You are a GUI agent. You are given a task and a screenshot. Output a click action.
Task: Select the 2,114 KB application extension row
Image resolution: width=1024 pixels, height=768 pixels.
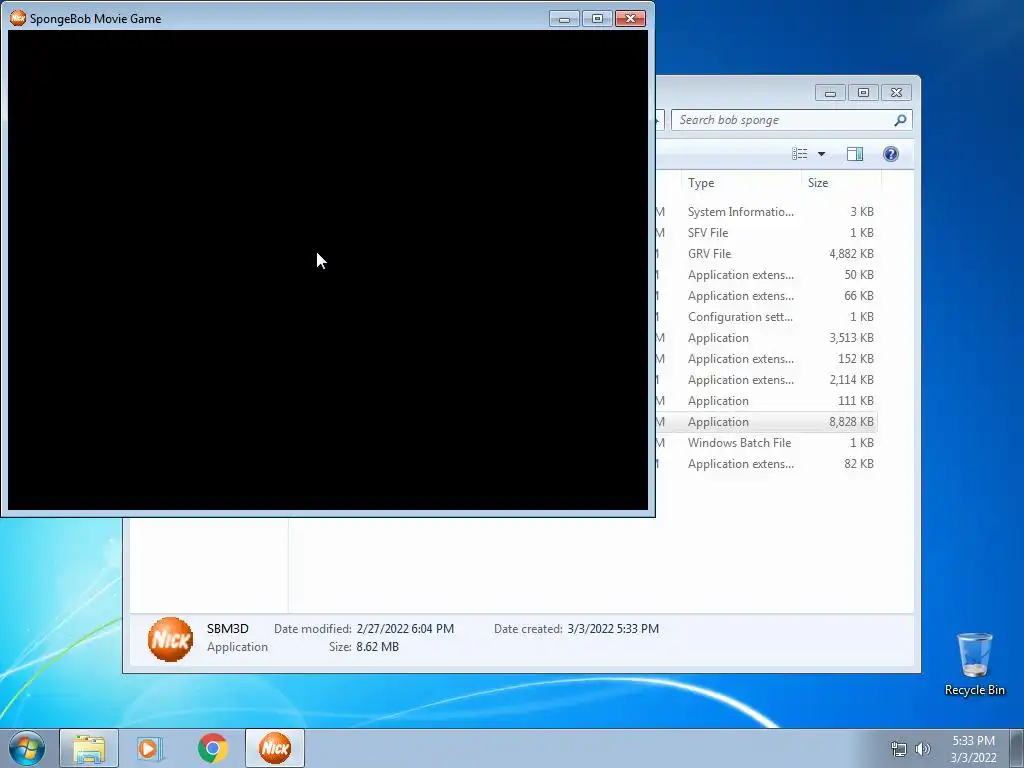[766, 379]
